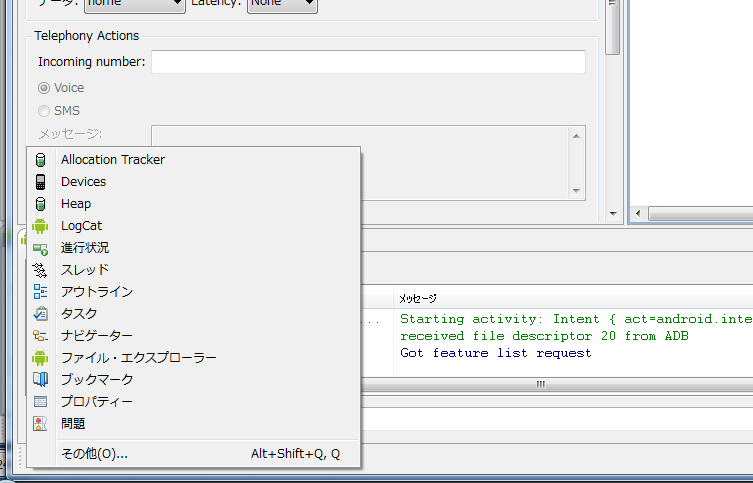Image resolution: width=753 pixels, height=483 pixels.
Task: Select the 'Starting activity: Intent' log line
Action: [576, 319]
